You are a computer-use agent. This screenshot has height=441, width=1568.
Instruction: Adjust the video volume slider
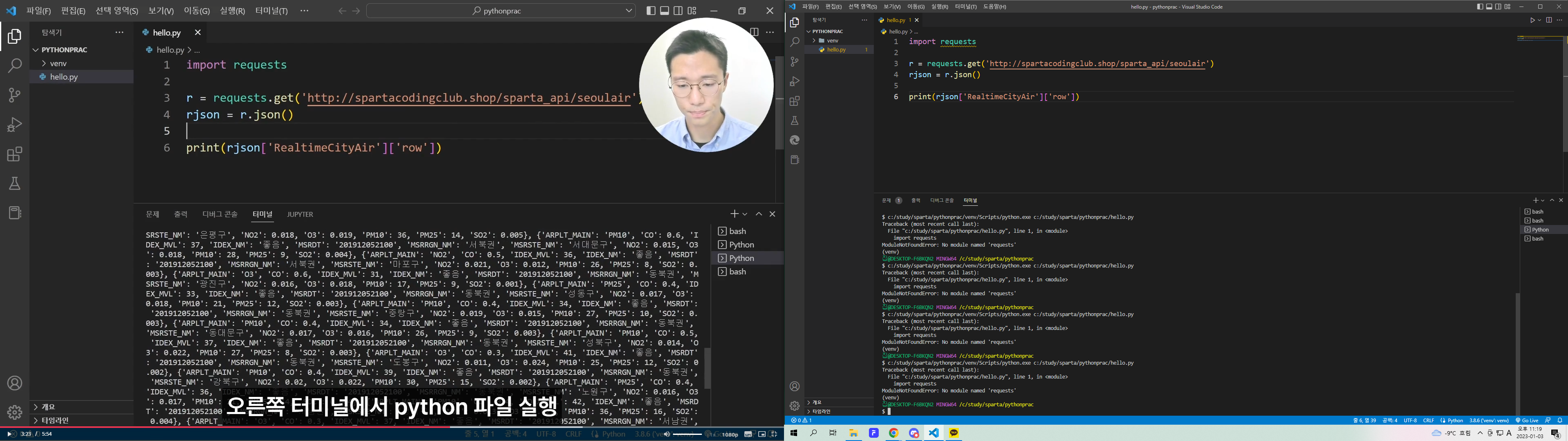pyautogui.click(x=688, y=434)
